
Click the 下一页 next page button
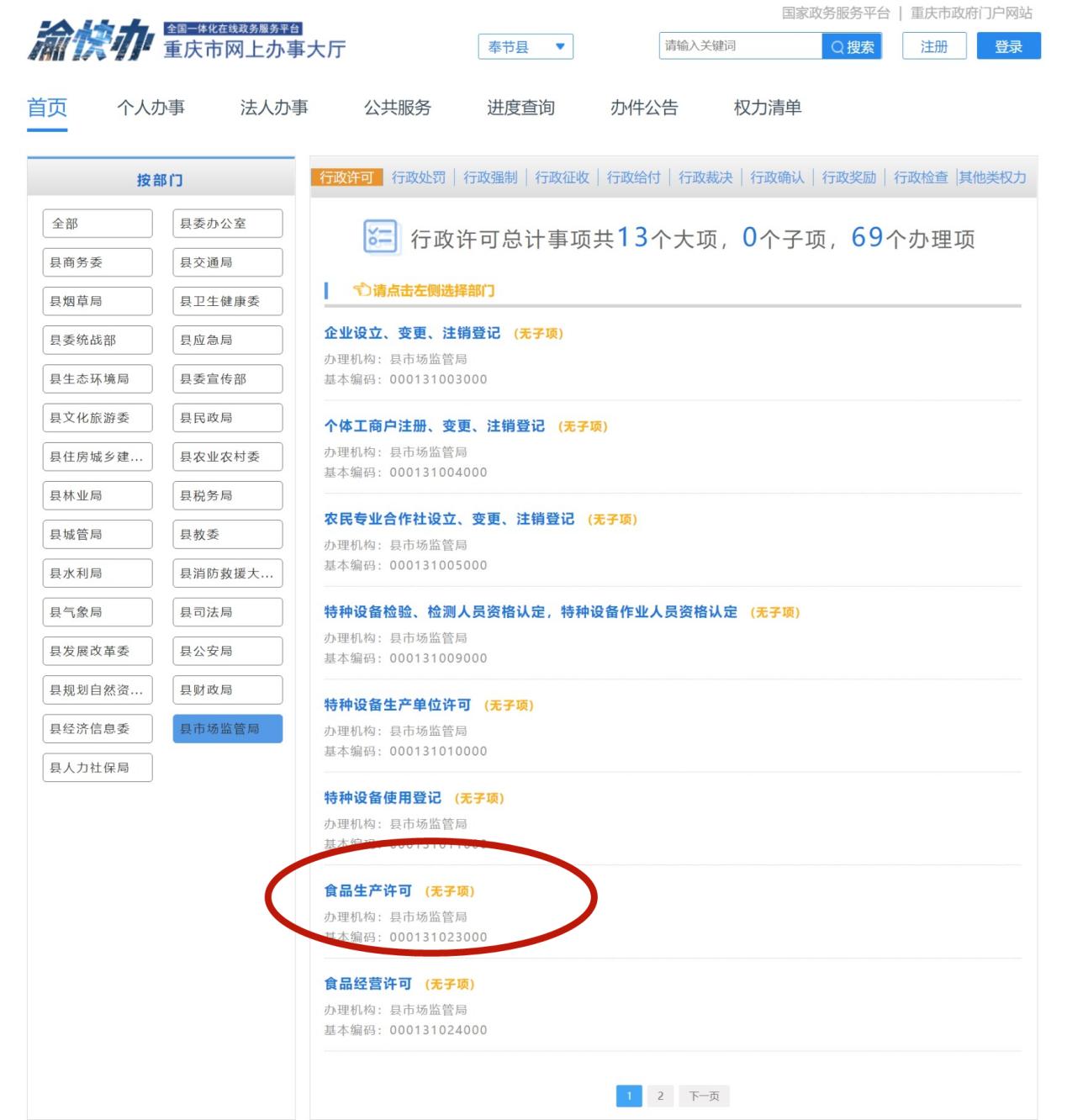[x=704, y=1096]
